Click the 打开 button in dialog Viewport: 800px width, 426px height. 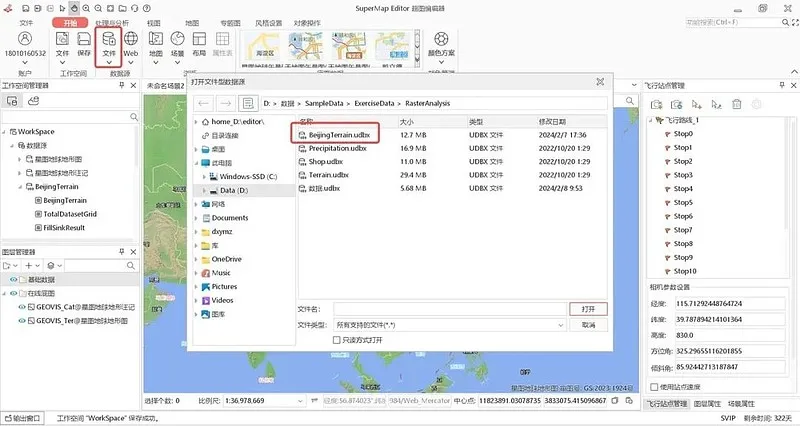588,309
